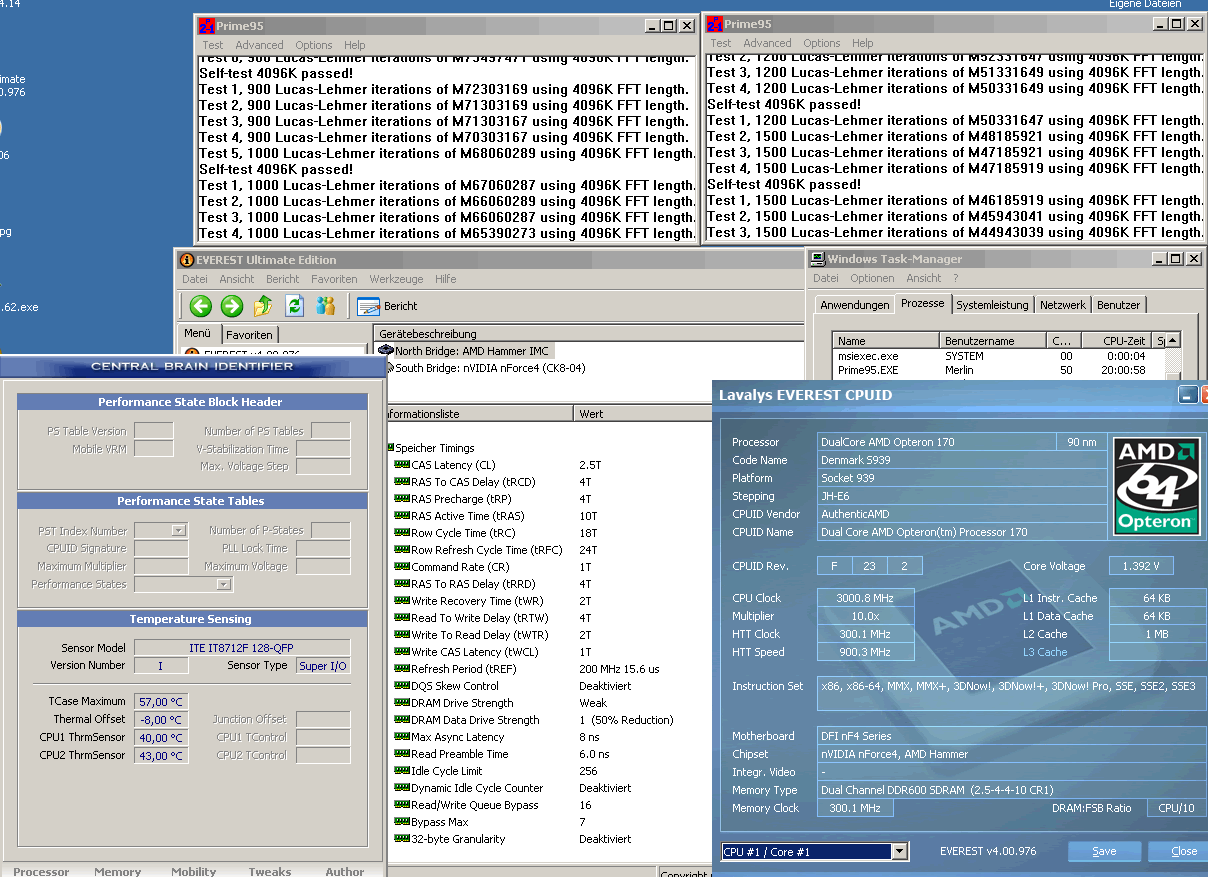Open the Memory tab in Central Brain Identifier

point(118,871)
